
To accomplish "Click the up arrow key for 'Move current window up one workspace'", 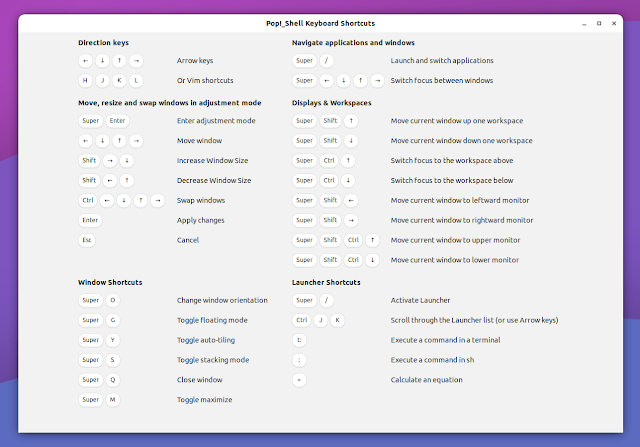I will pos(349,120).
